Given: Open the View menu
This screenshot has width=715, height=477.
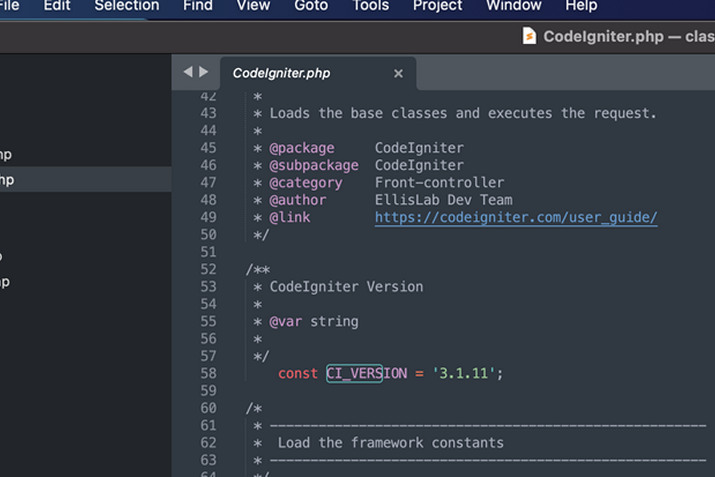Looking at the screenshot, I should click(x=254, y=6).
